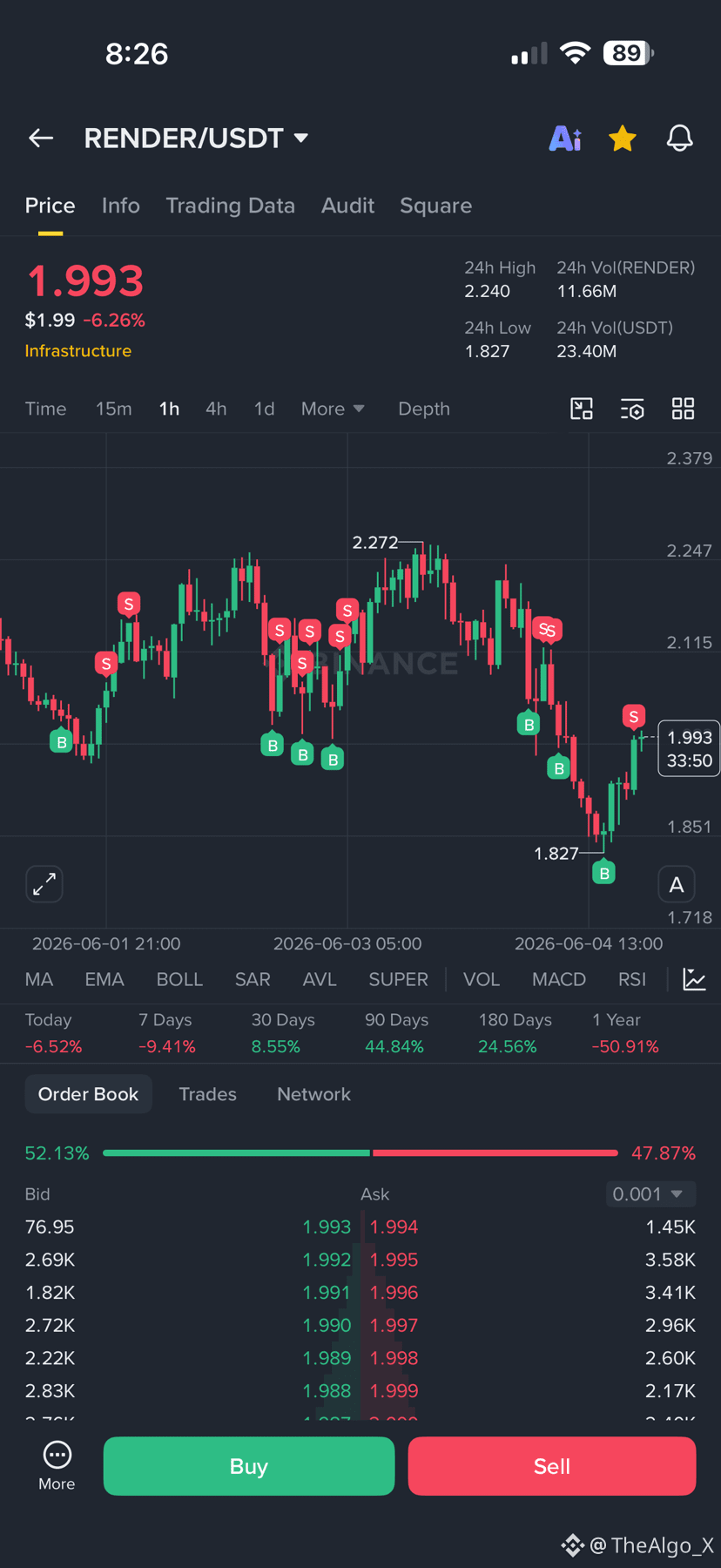Open the chart drawing tools icon
The height and width of the screenshot is (1568, 721).
(x=582, y=409)
